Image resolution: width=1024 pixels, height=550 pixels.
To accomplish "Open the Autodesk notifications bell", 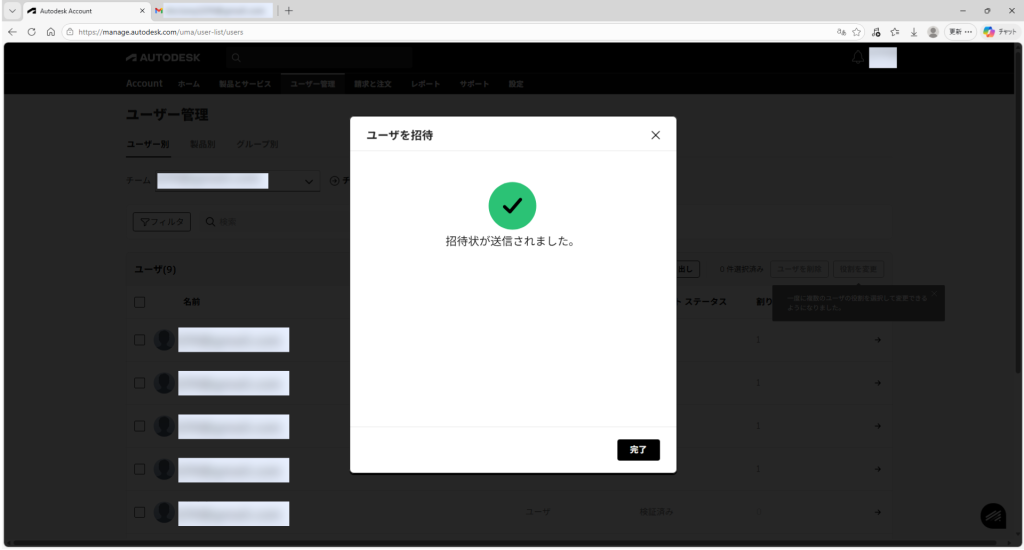I will pyautogui.click(x=857, y=58).
